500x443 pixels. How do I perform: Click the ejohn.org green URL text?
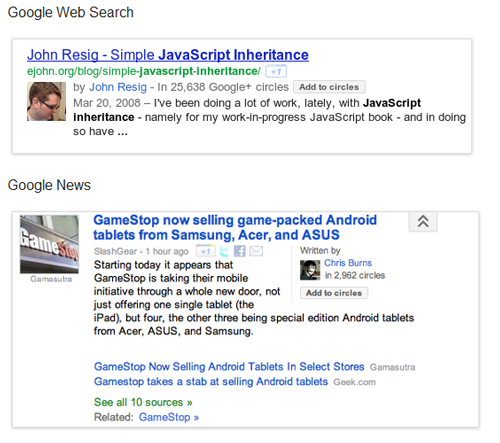click(144, 71)
